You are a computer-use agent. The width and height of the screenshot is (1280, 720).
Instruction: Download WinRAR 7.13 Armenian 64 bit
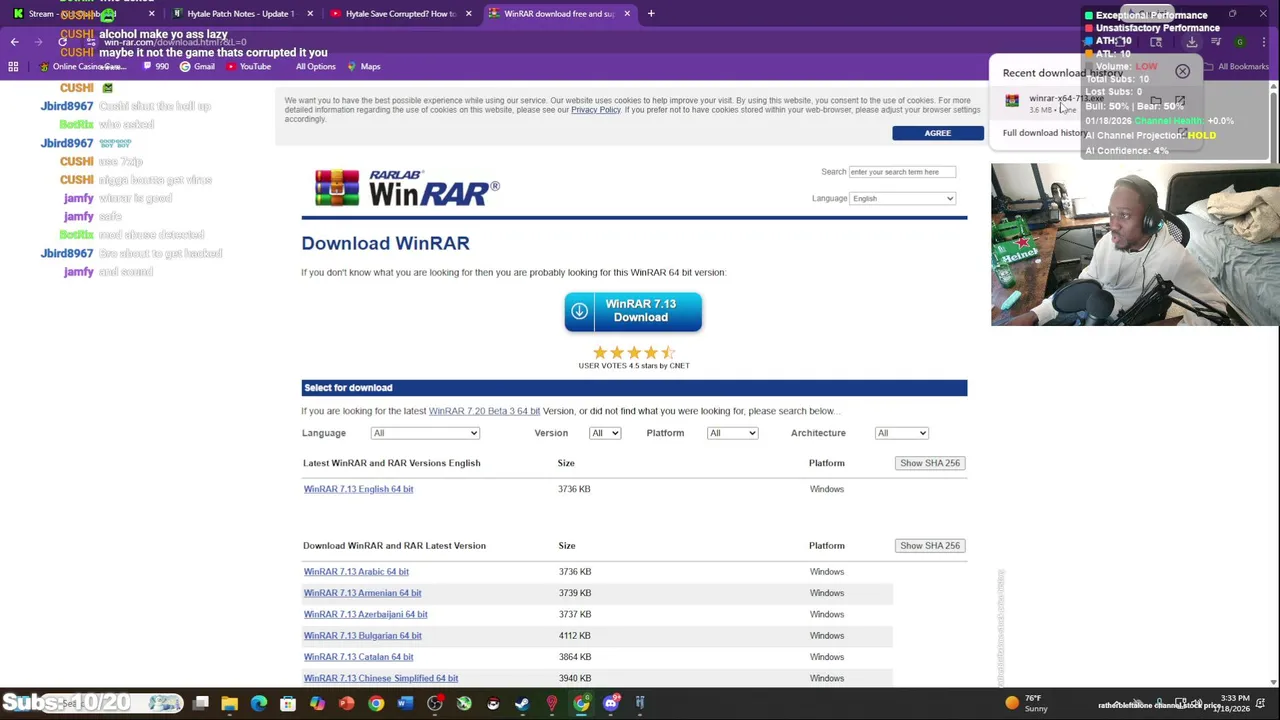tap(362, 593)
